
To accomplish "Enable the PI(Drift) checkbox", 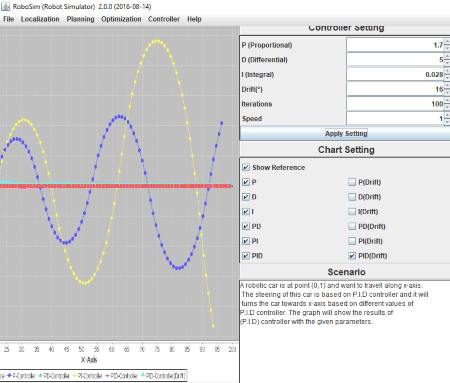I will 352,241.
